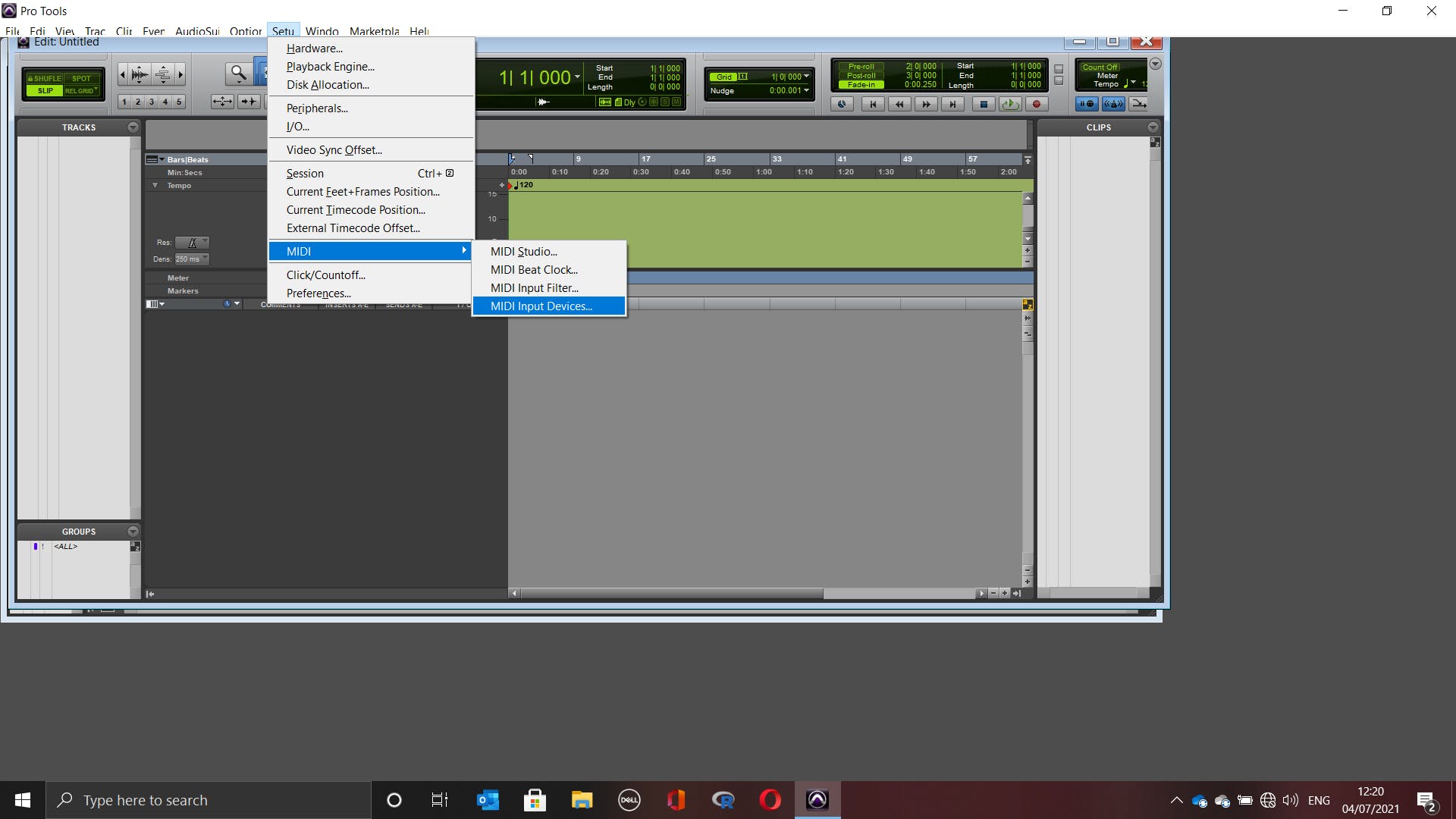Open Playback Engine menu item

click(331, 67)
